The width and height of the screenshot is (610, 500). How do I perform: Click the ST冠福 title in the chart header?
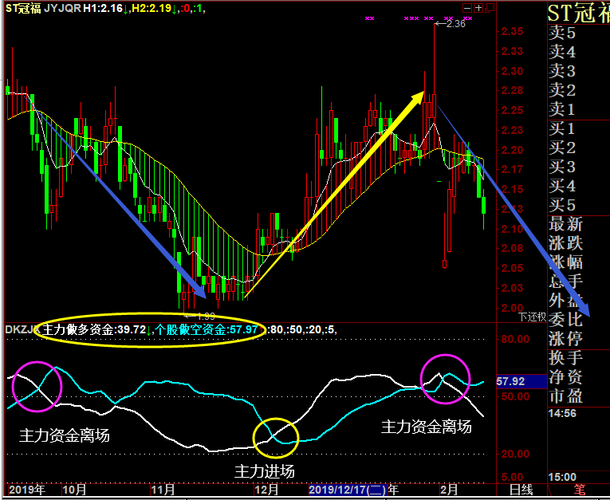23,8
